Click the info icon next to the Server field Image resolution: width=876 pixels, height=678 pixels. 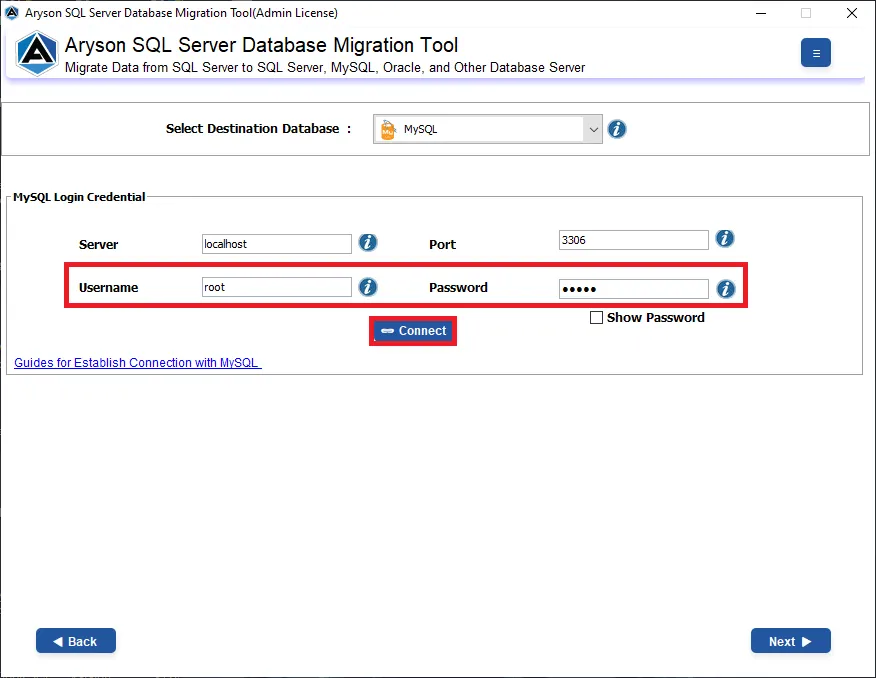(368, 242)
